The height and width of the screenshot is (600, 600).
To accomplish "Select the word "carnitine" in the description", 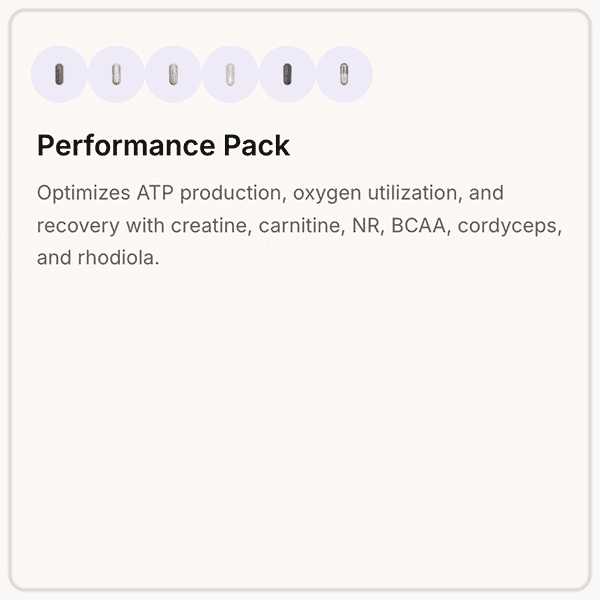I will point(299,226).
